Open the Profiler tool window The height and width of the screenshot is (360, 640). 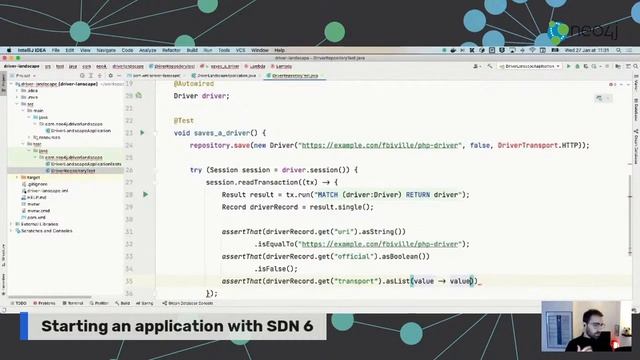point(99,303)
